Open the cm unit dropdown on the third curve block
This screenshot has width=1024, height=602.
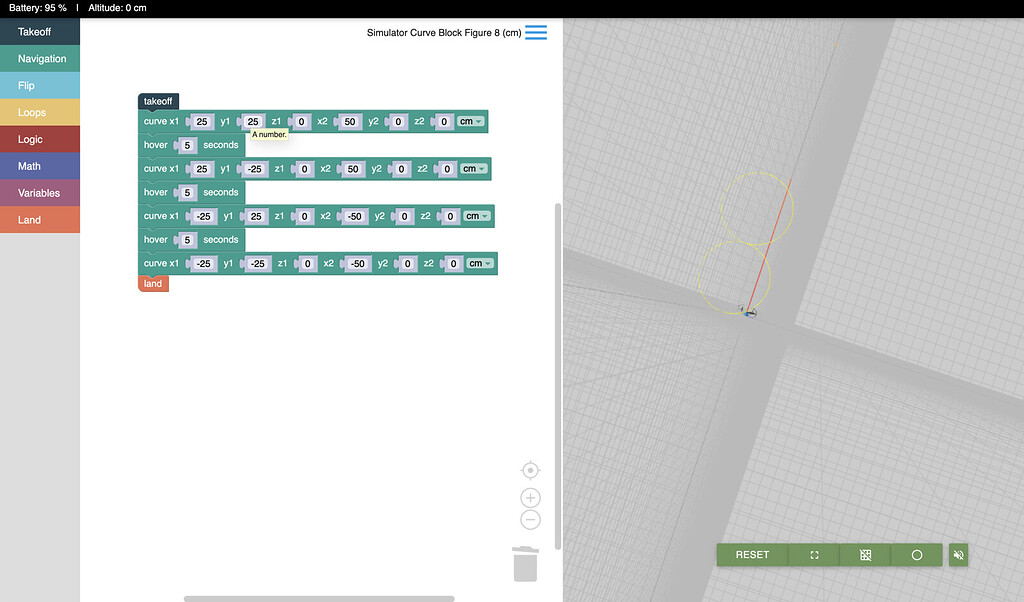(475, 216)
